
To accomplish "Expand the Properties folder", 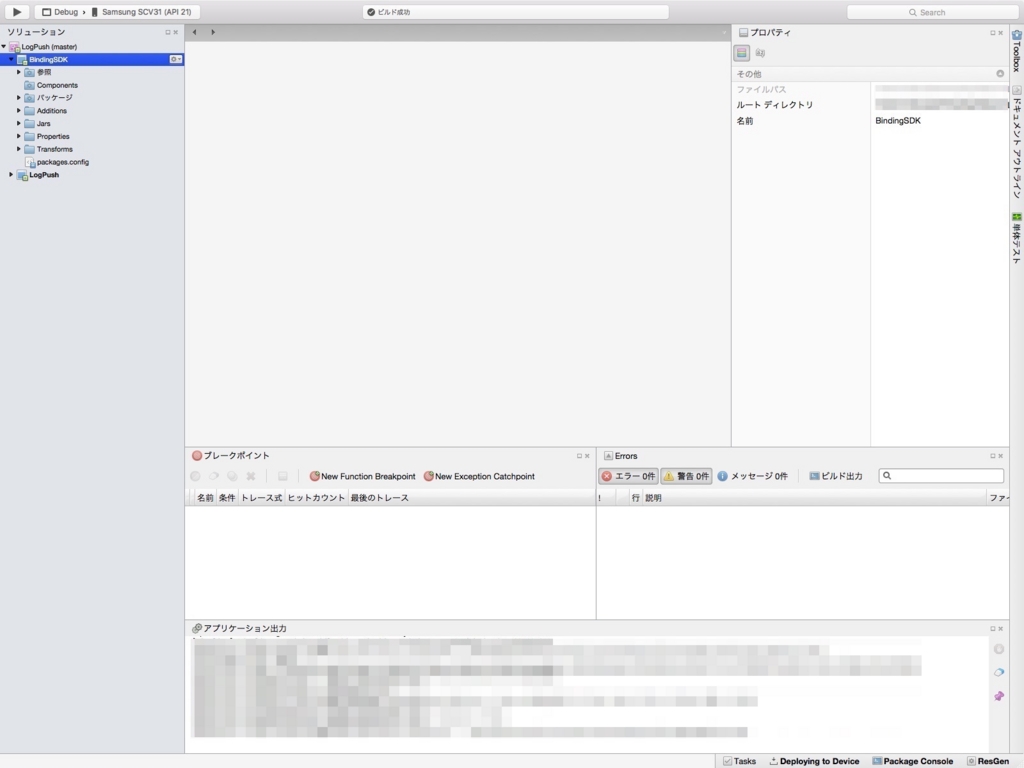I will click(19, 136).
